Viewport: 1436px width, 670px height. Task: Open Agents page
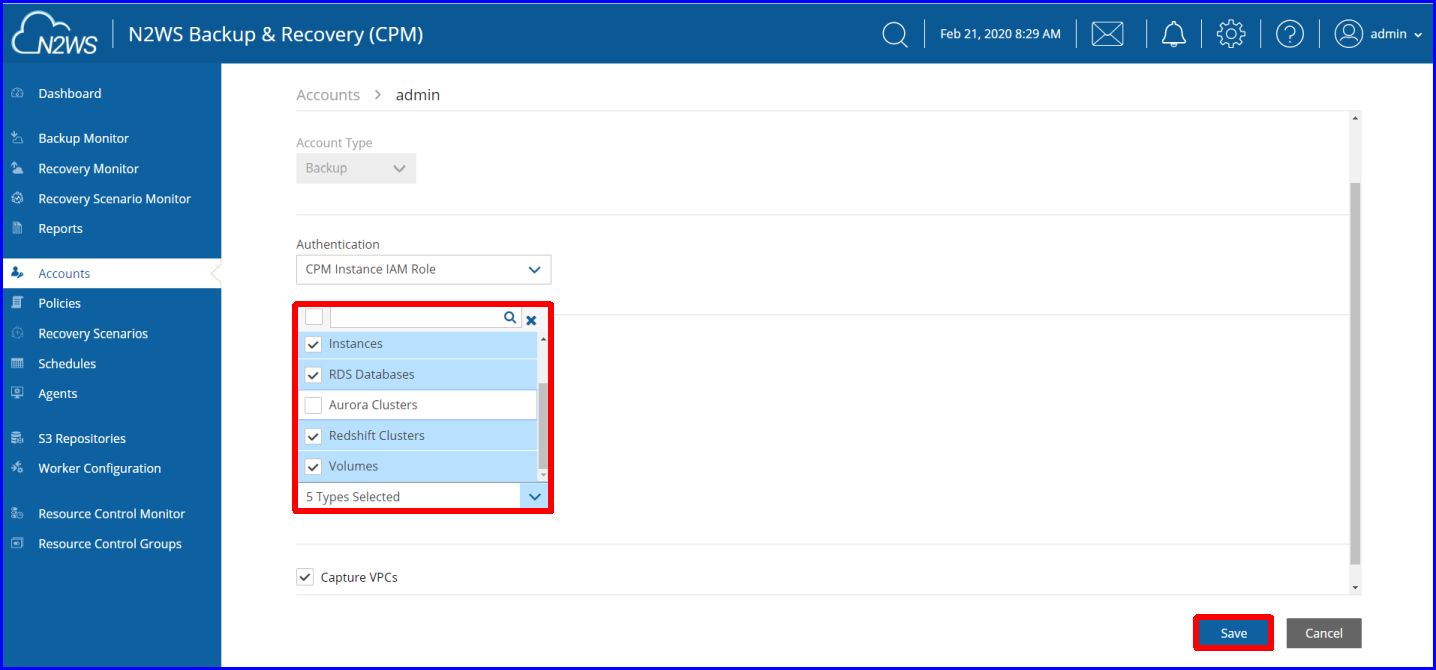click(x=57, y=393)
